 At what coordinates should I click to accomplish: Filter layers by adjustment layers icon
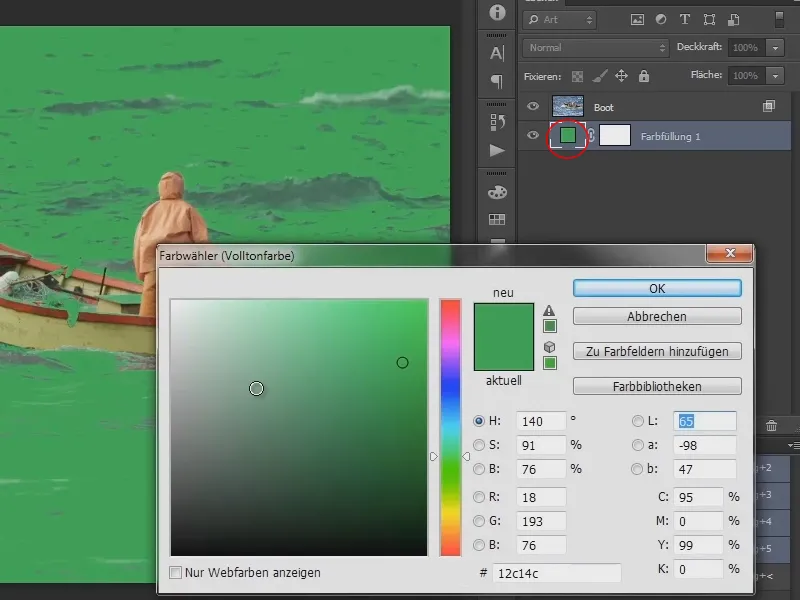[x=661, y=19]
